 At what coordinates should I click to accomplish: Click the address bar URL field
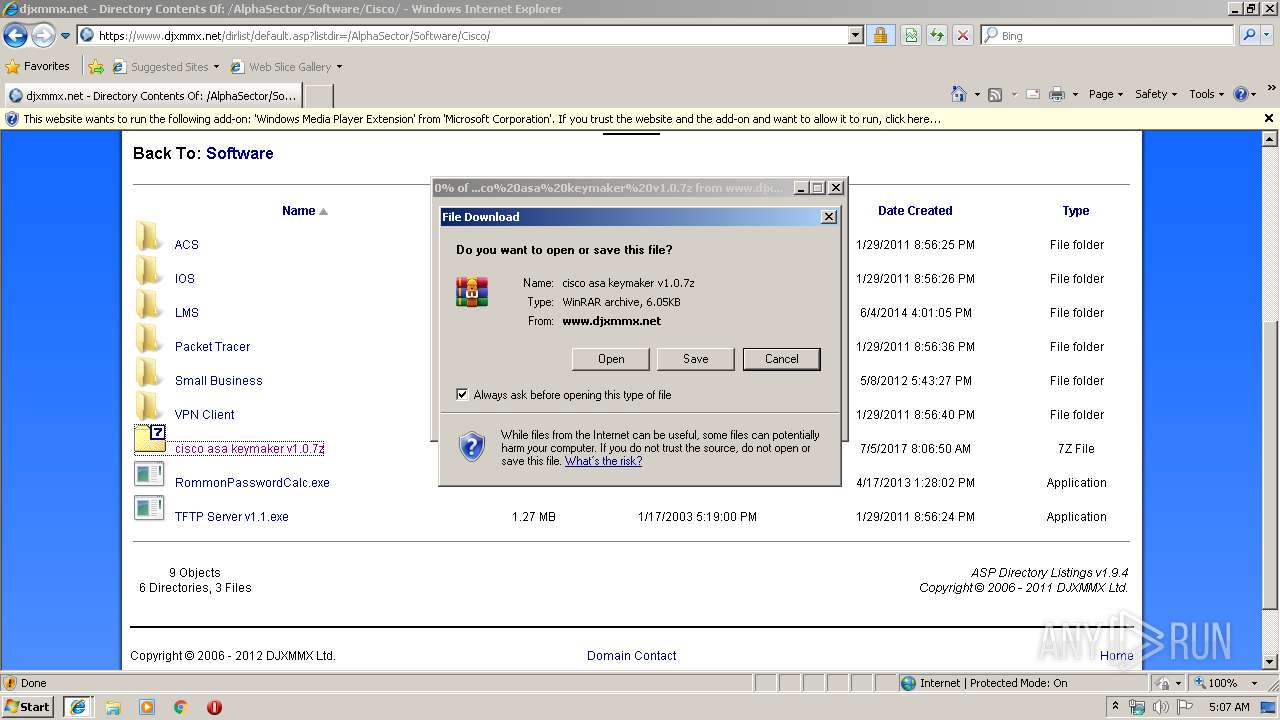(x=462, y=36)
